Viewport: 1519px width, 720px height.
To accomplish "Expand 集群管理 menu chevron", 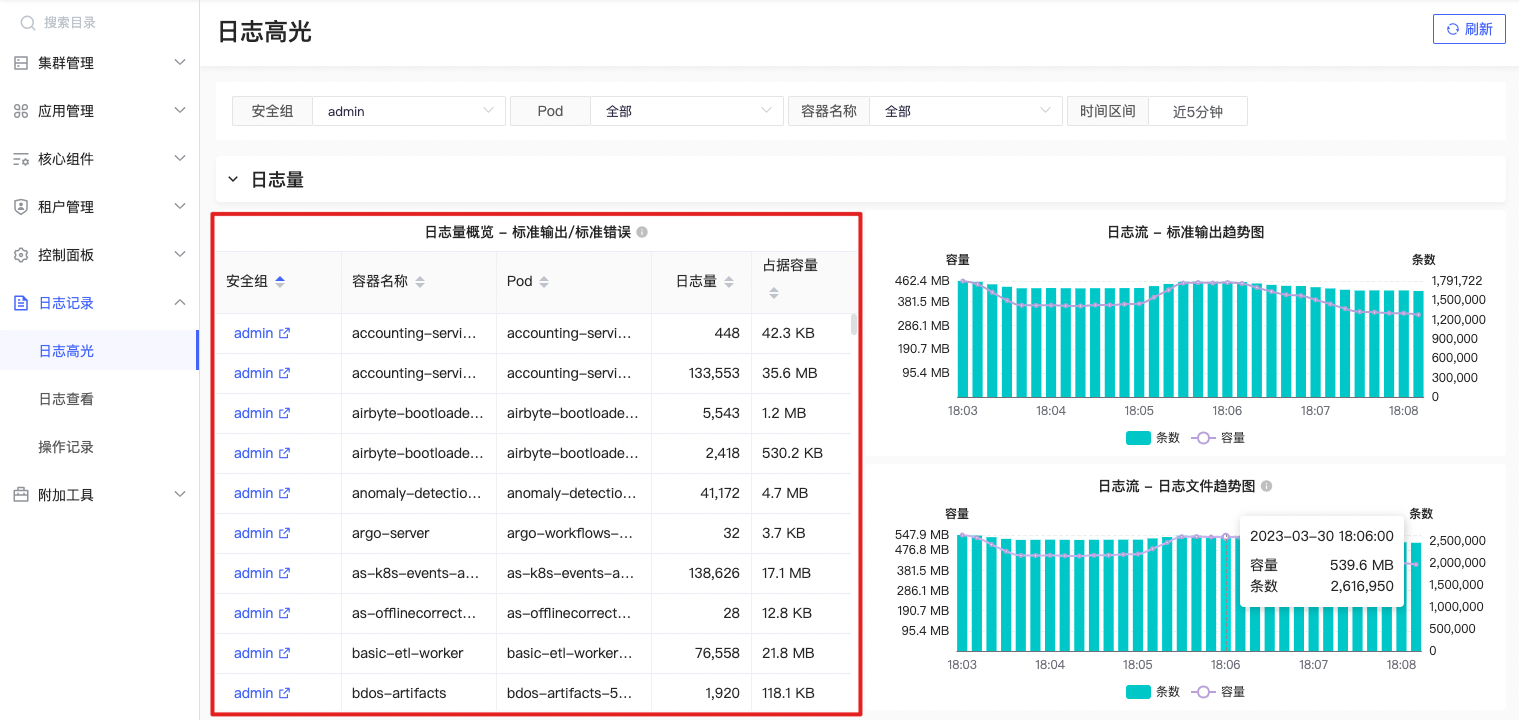I will click(180, 63).
